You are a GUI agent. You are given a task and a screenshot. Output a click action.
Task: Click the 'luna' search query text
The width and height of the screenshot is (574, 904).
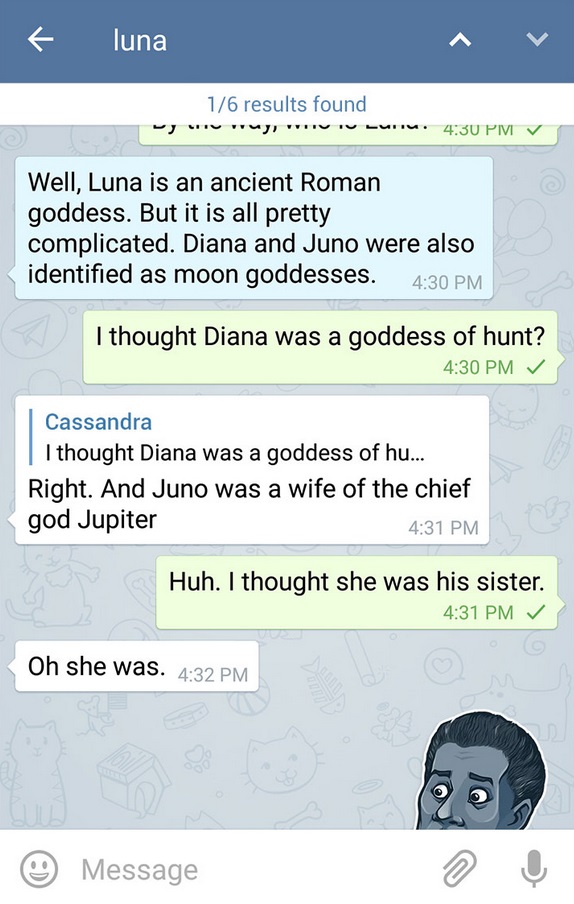(140, 40)
